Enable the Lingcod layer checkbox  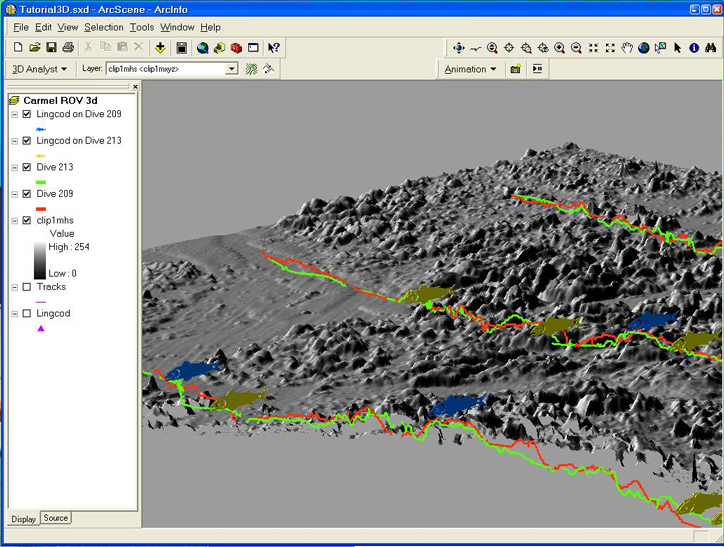(x=27, y=313)
